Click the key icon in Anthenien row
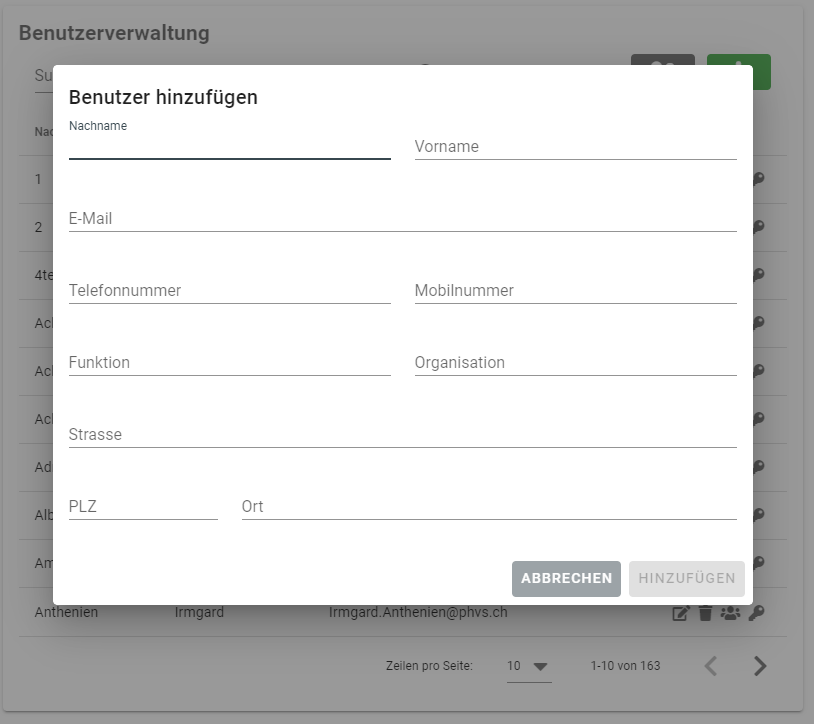The width and height of the screenshot is (814, 724). point(757,613)
